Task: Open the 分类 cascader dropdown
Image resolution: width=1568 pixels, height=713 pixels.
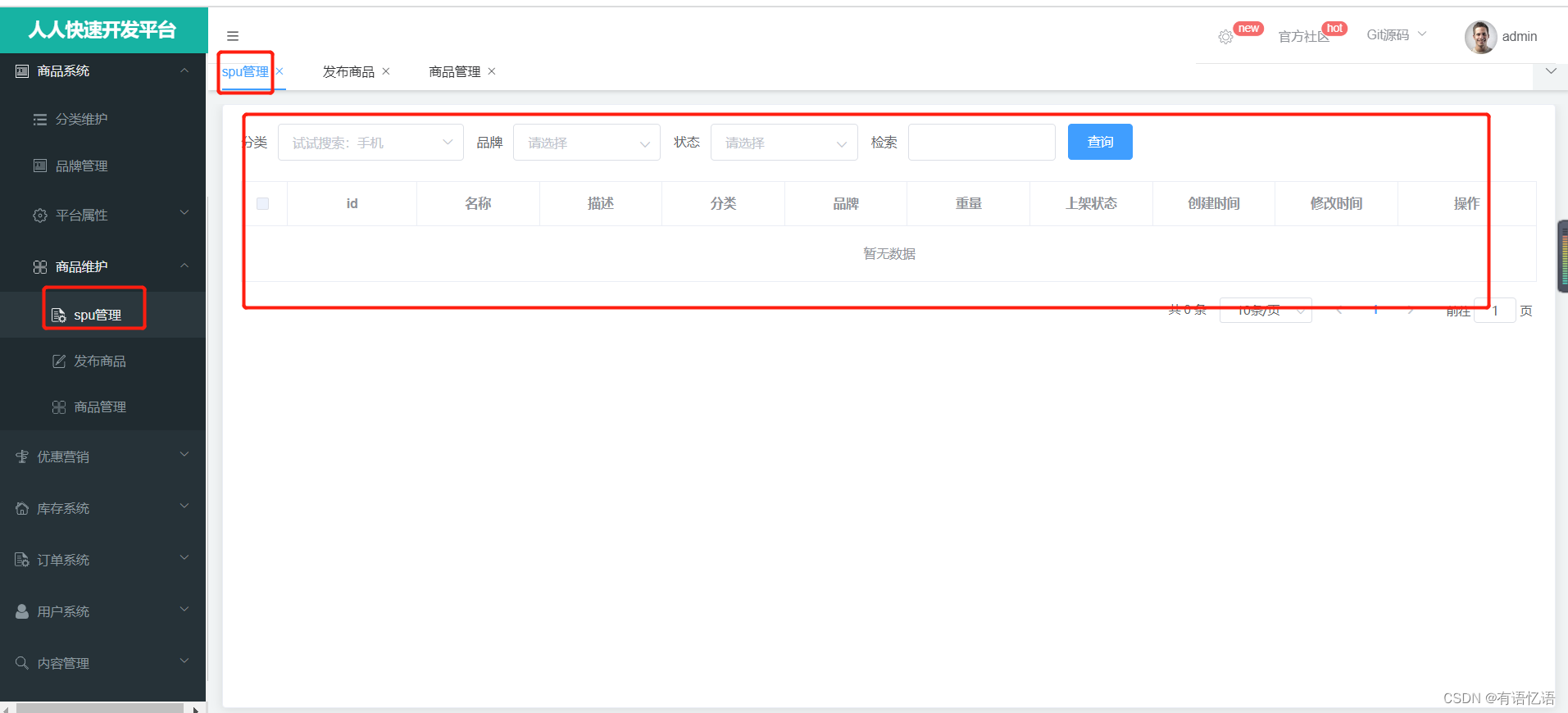Action: 370,143
